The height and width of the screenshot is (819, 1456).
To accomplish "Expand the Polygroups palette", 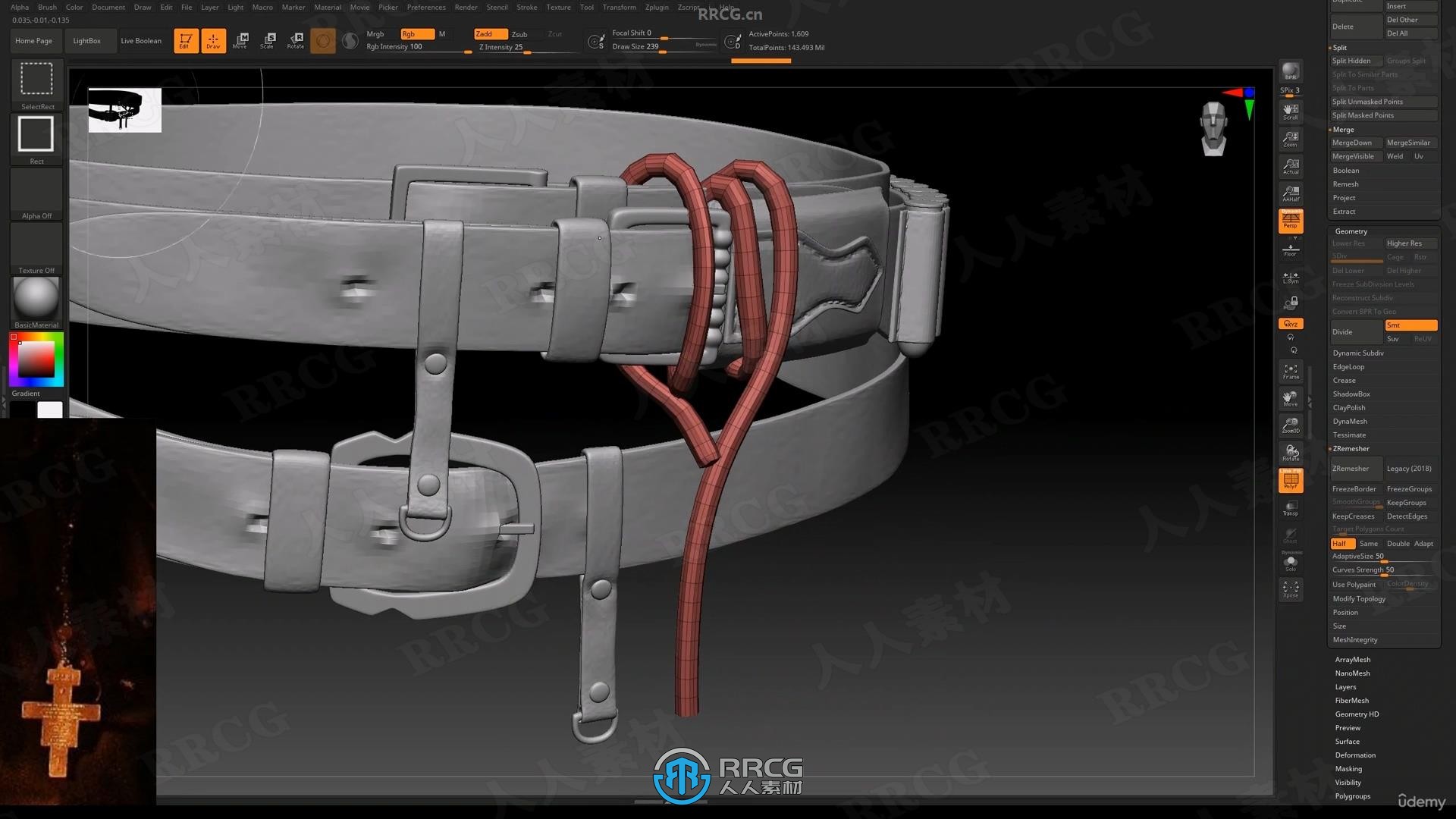I will (x=1352, y=795).
